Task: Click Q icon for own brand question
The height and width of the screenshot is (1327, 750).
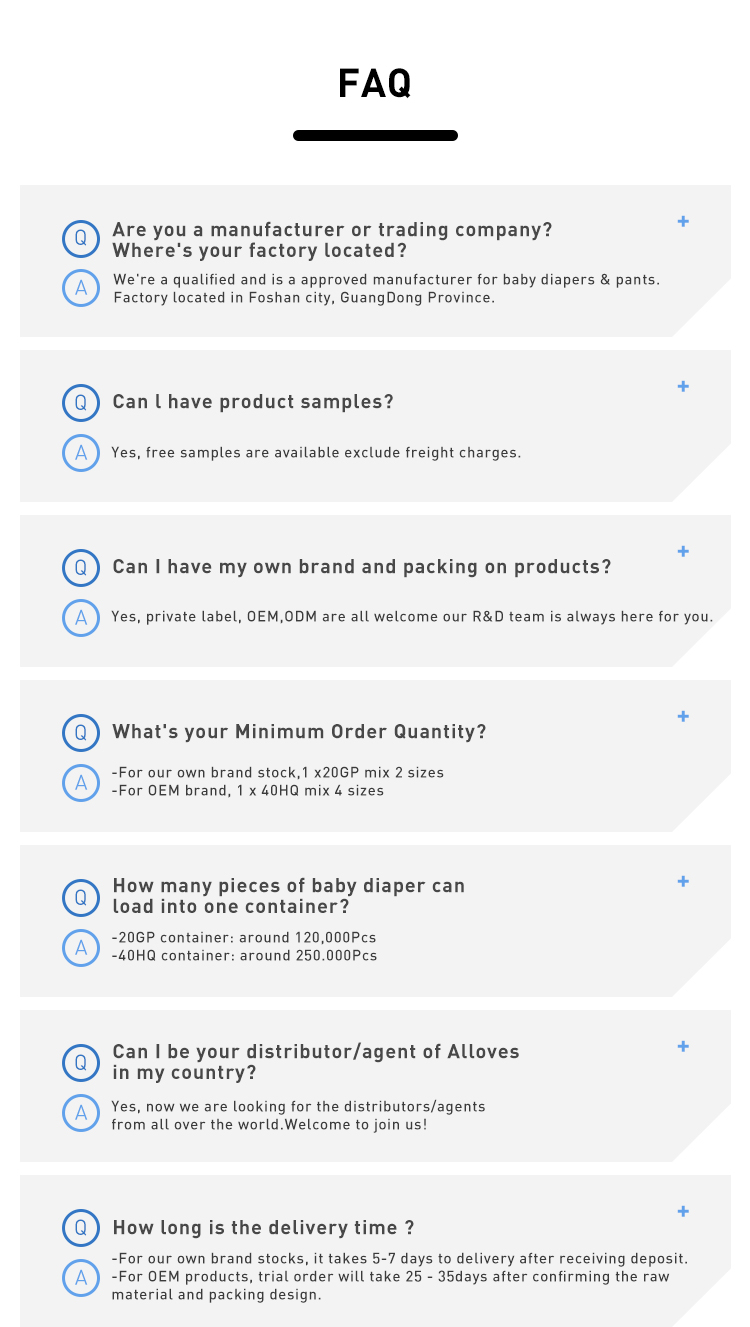Action: pos(81,568)
